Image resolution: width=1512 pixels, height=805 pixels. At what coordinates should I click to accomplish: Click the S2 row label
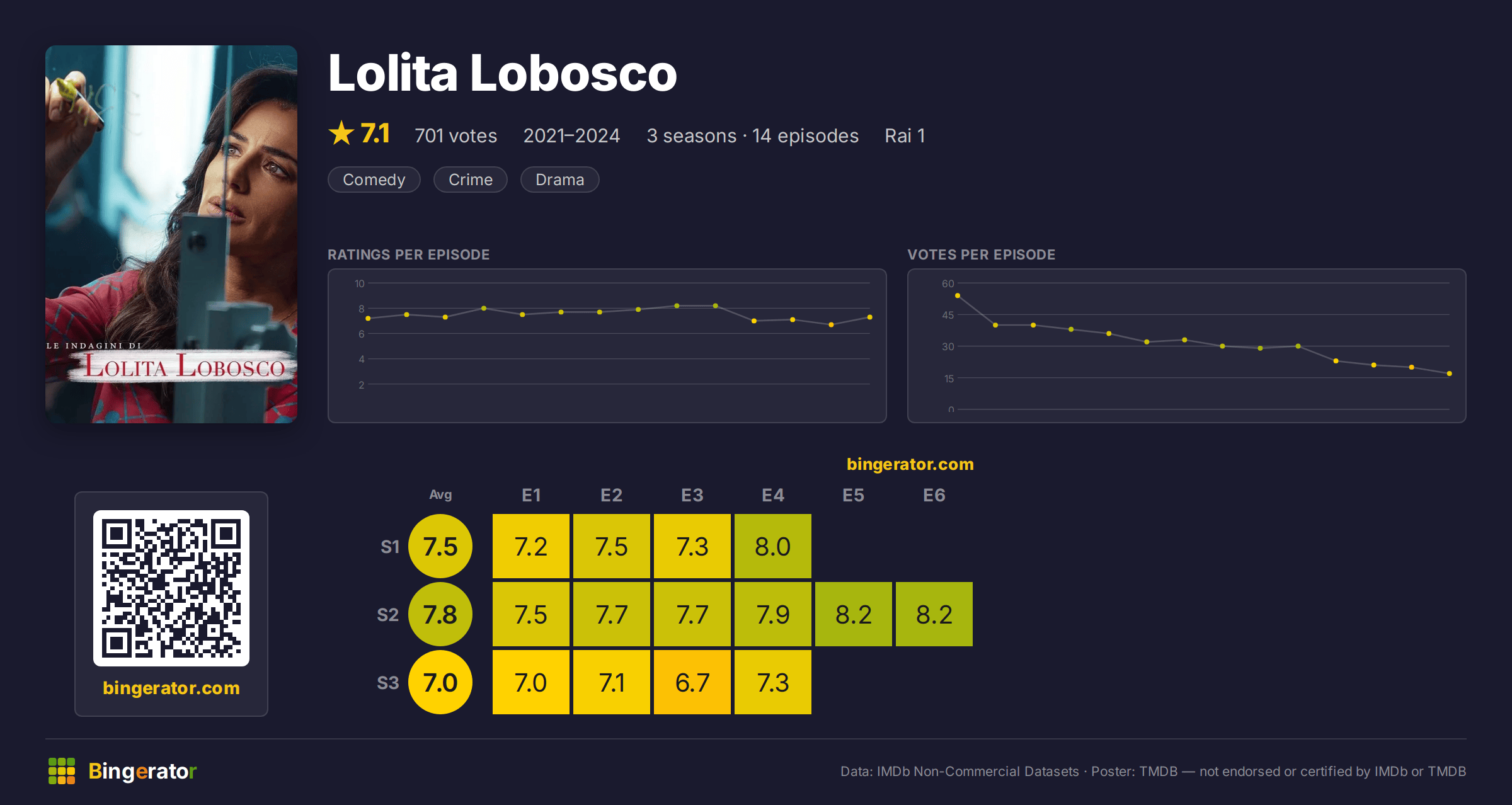(x=388, y=615)
